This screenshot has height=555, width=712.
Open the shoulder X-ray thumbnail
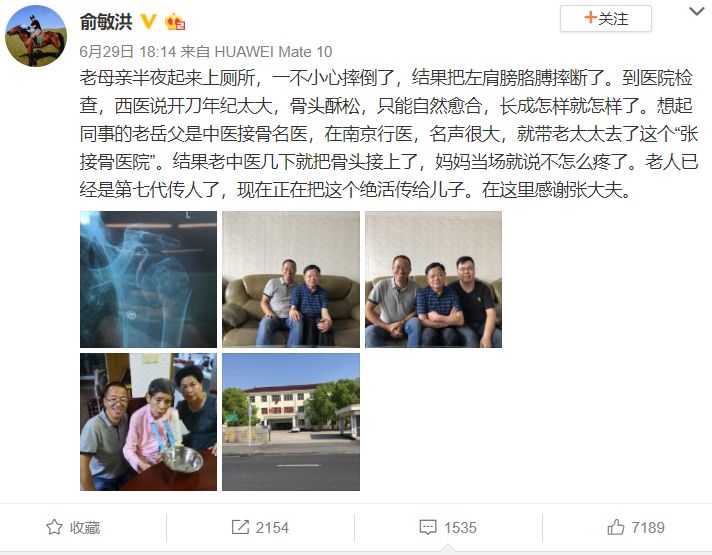[148, 279]
